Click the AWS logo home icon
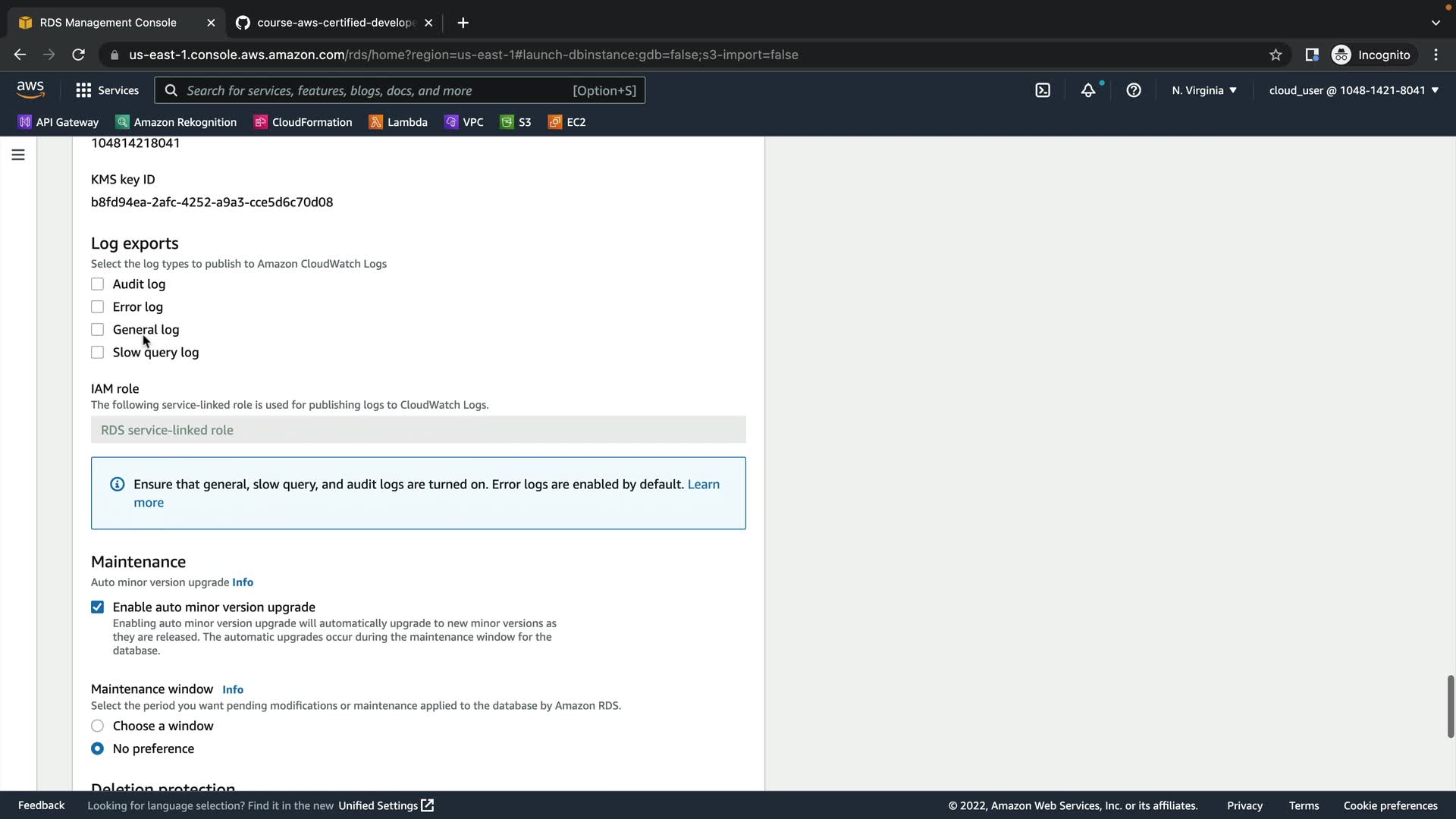Image resolution: width=1456 pixels, height=819 pixels. click(30, 89)
